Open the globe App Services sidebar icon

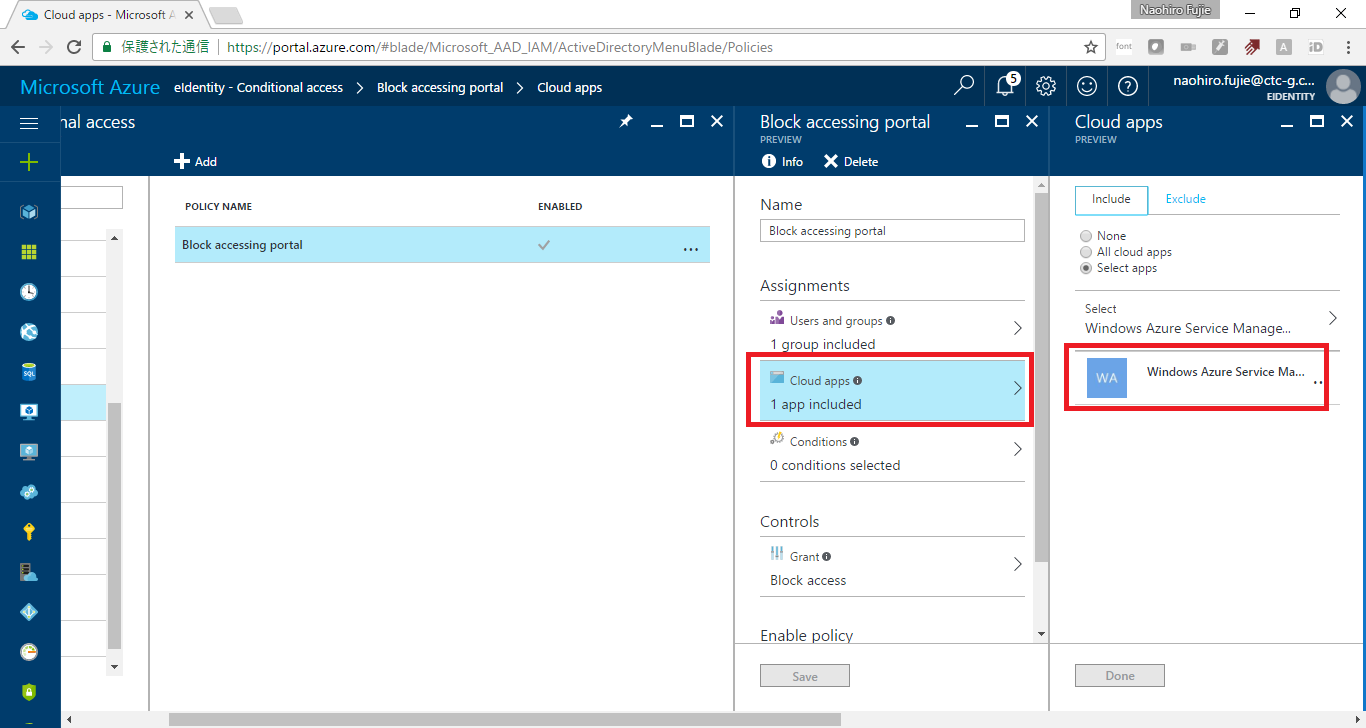[29, 332]
